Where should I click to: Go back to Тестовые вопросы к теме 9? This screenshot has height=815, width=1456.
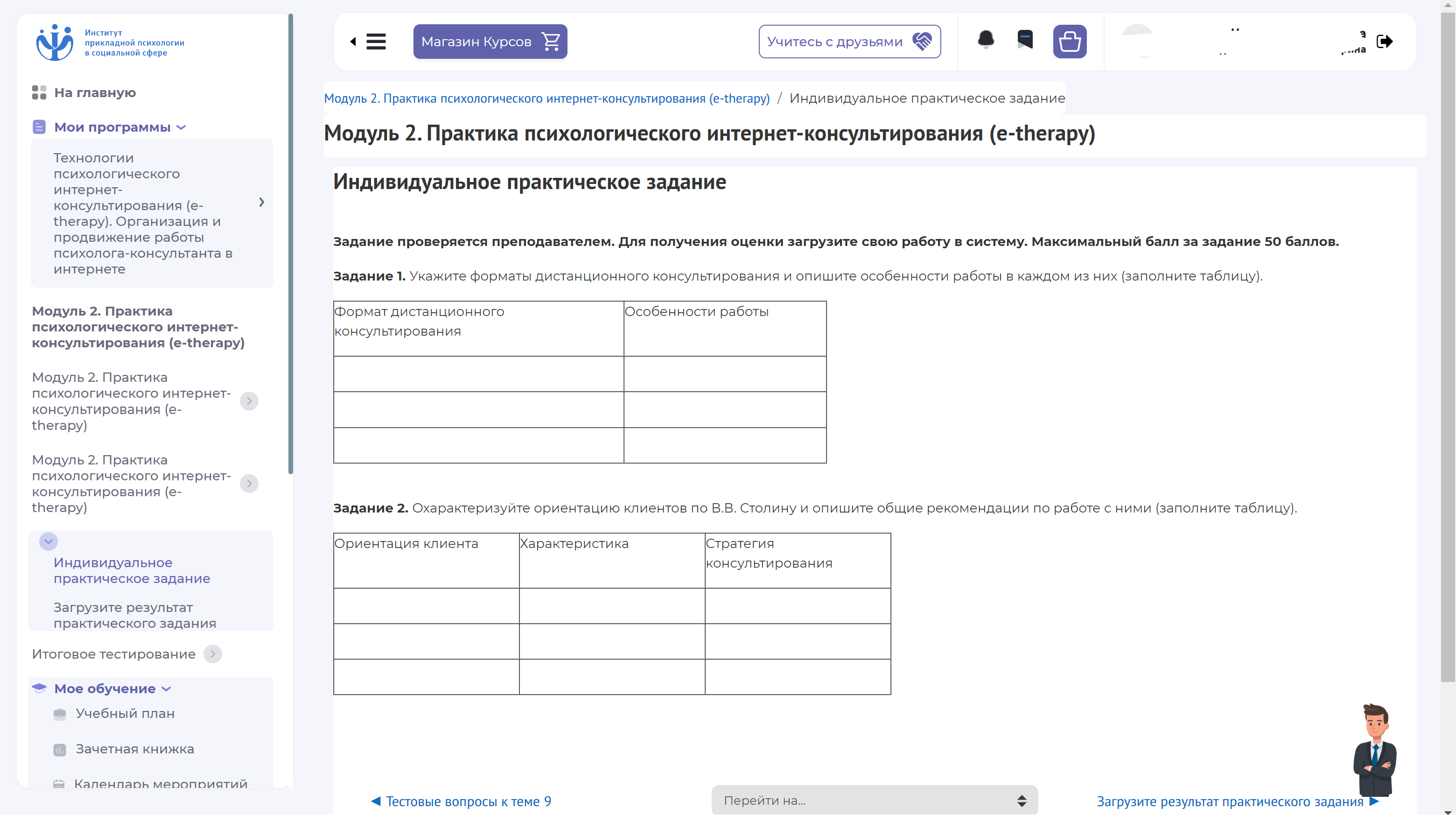pyautogui.click(x=461, y=801)
